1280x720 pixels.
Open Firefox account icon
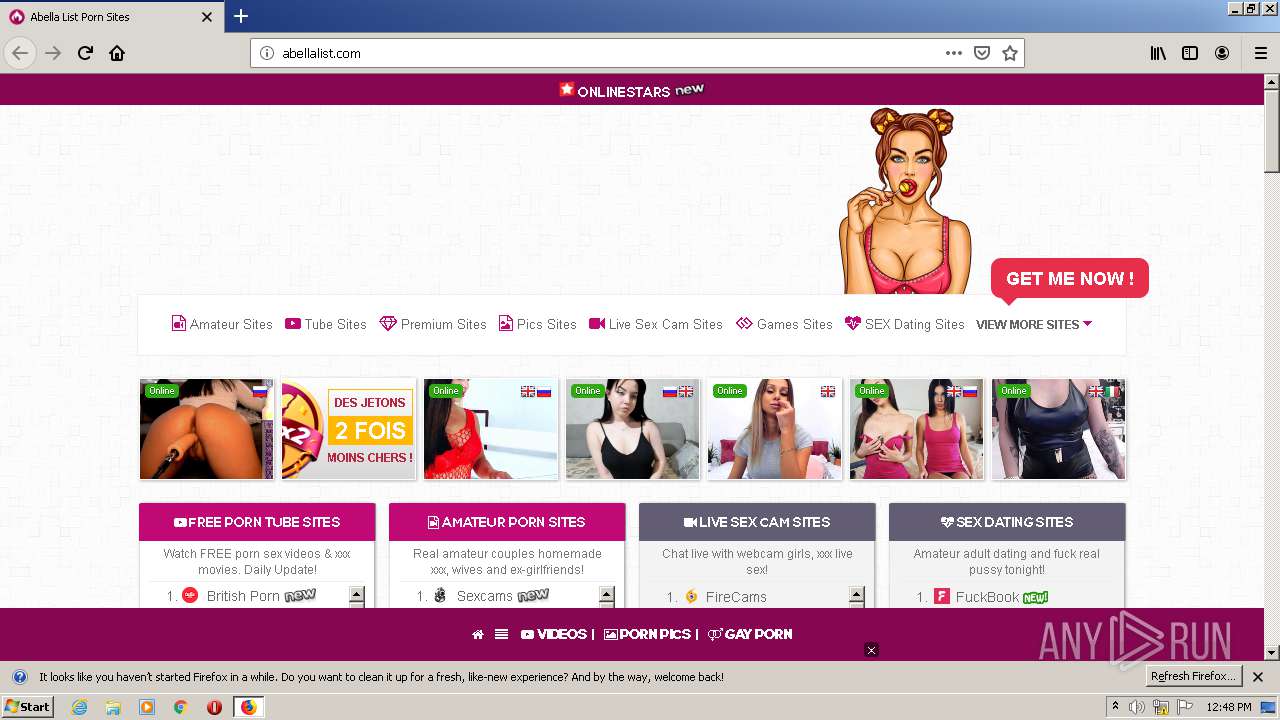1222,53
